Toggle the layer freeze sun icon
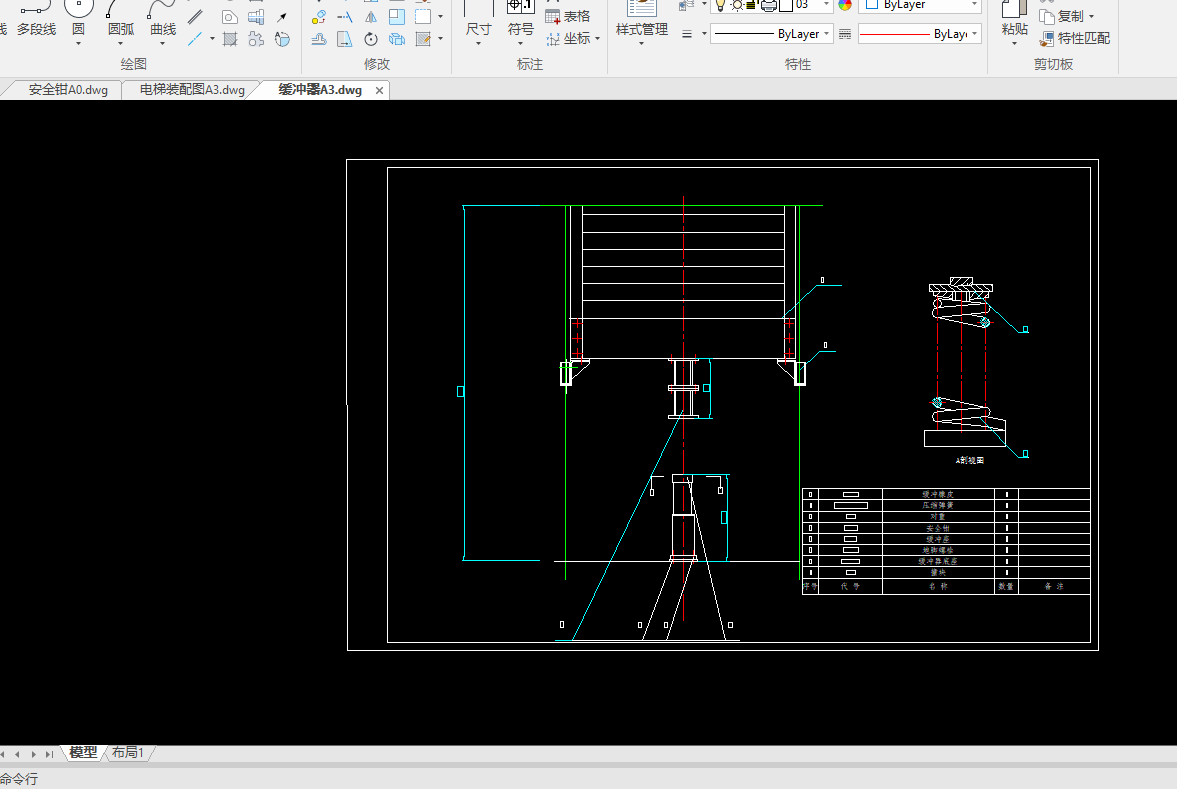This screenshot has width=1177, height=789. tap(737, 5)
